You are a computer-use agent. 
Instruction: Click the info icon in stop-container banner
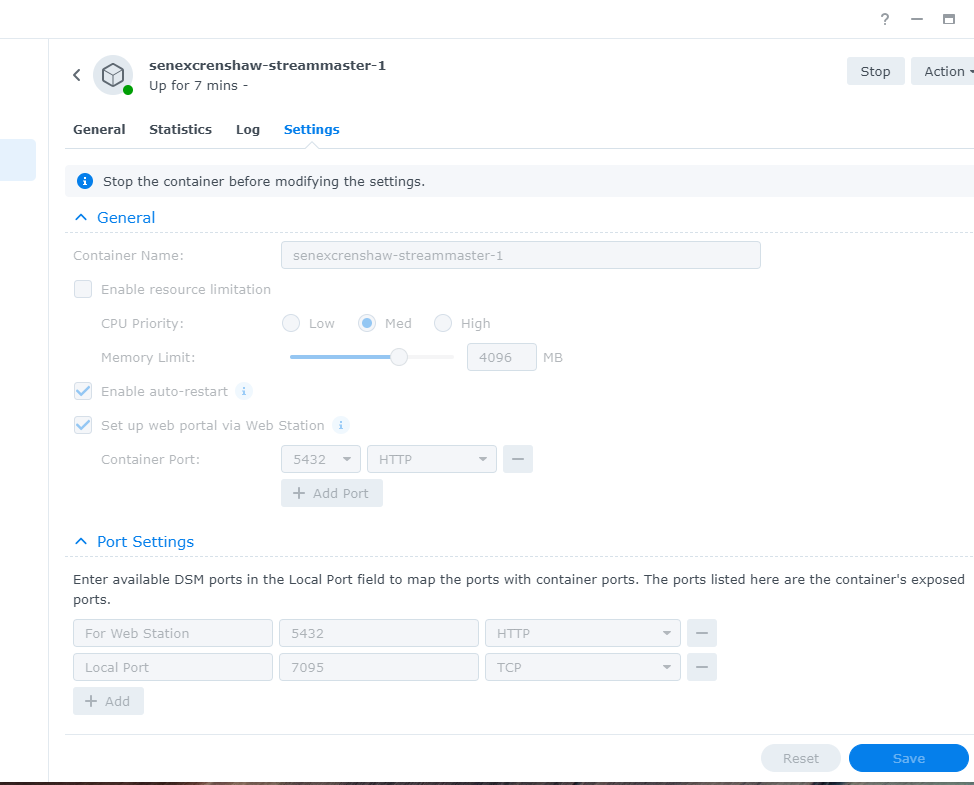tap(84, 181)
